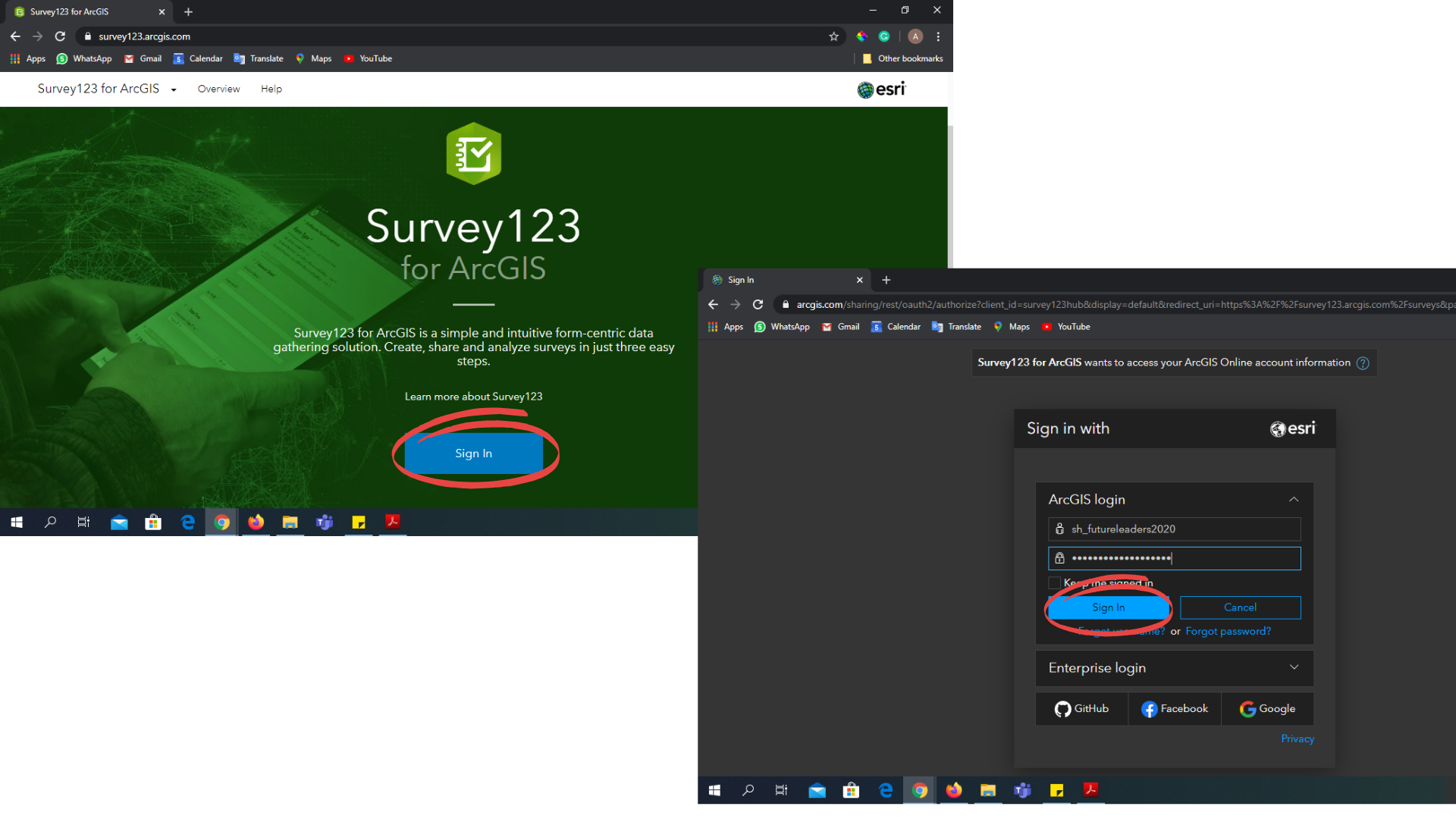This screenshot has width=1456, height=819.
Task: Click the password field in ArcGIS login
Action: [x=1174, y=559]
